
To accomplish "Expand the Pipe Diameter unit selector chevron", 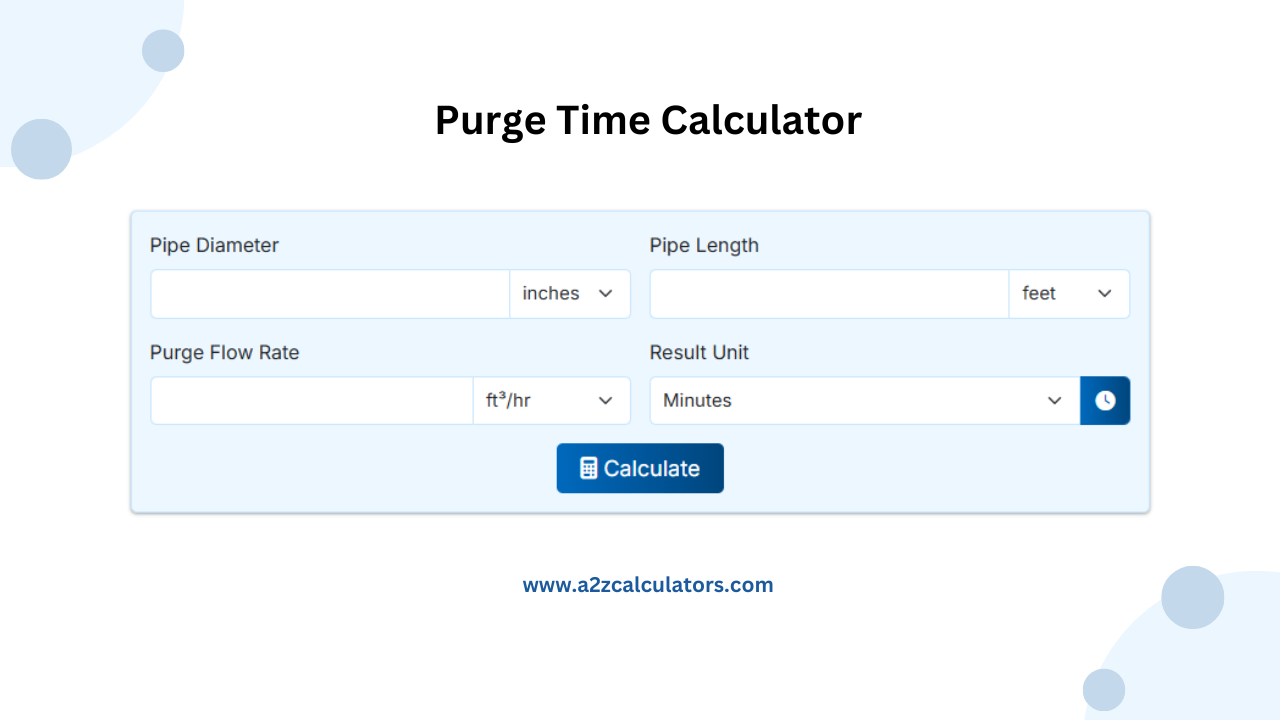I will click(x=606, y=293).
